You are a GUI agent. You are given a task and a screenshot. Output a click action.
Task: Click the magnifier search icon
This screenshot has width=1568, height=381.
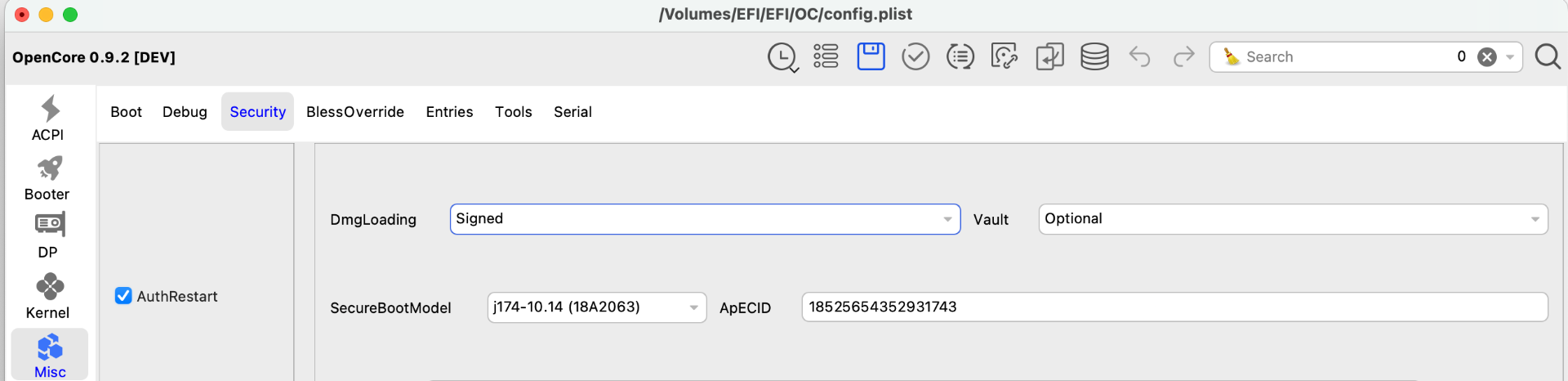coord(1547,56)
